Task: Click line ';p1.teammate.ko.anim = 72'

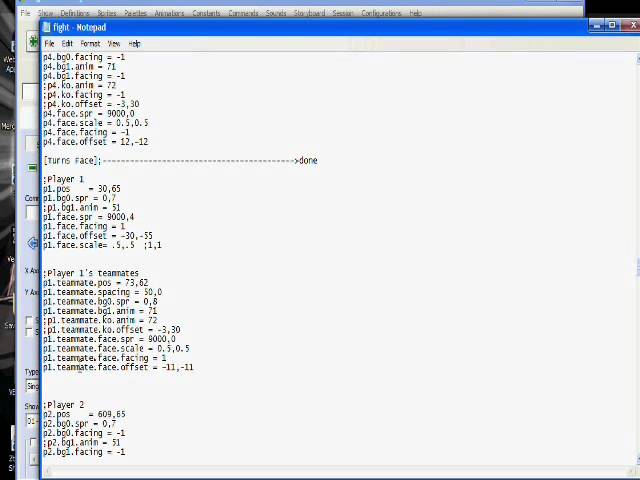Action: [100, 320]
